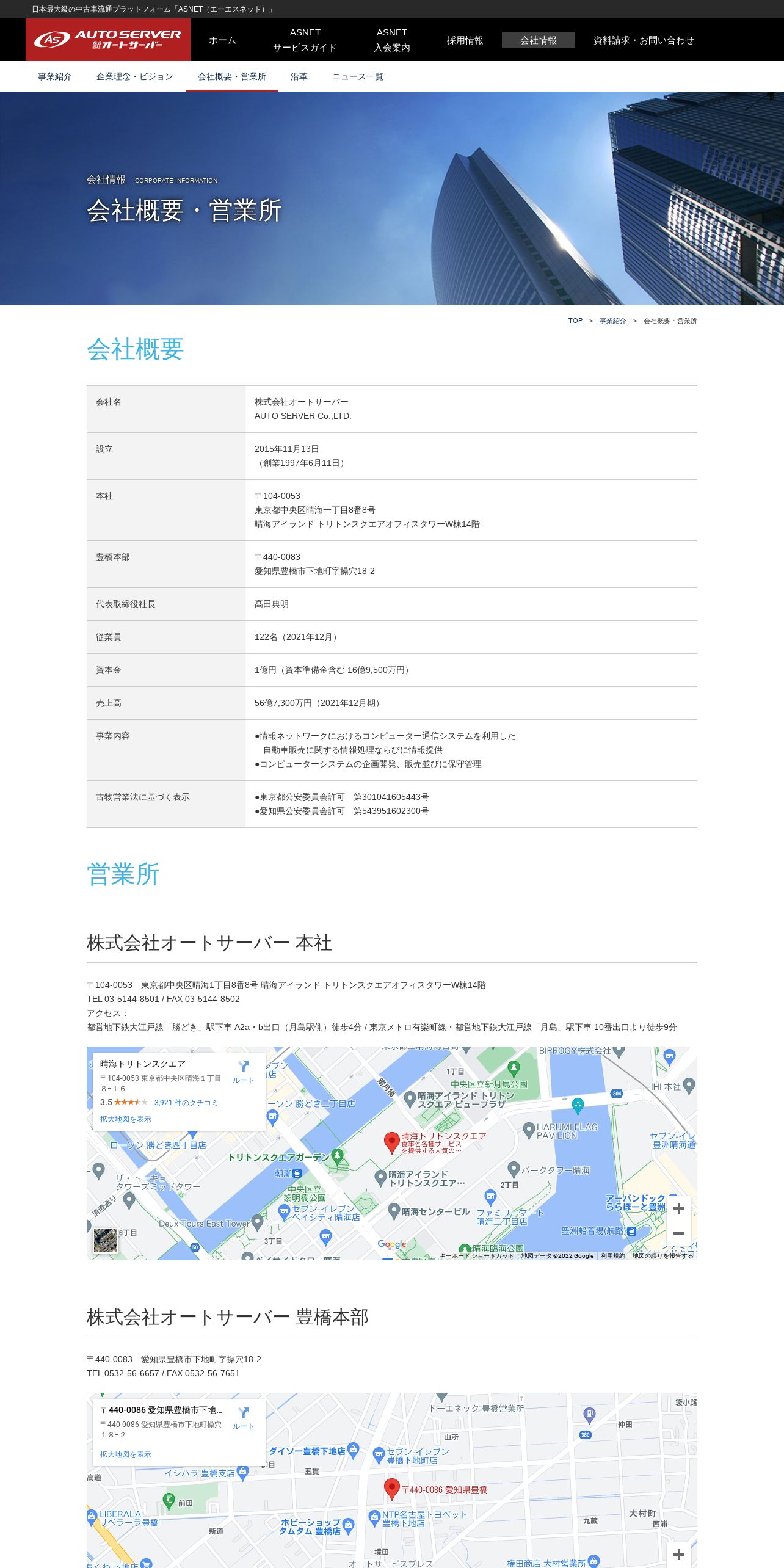Click イシハラ 豊橋支店 map marker

[x=242, y=1473]
